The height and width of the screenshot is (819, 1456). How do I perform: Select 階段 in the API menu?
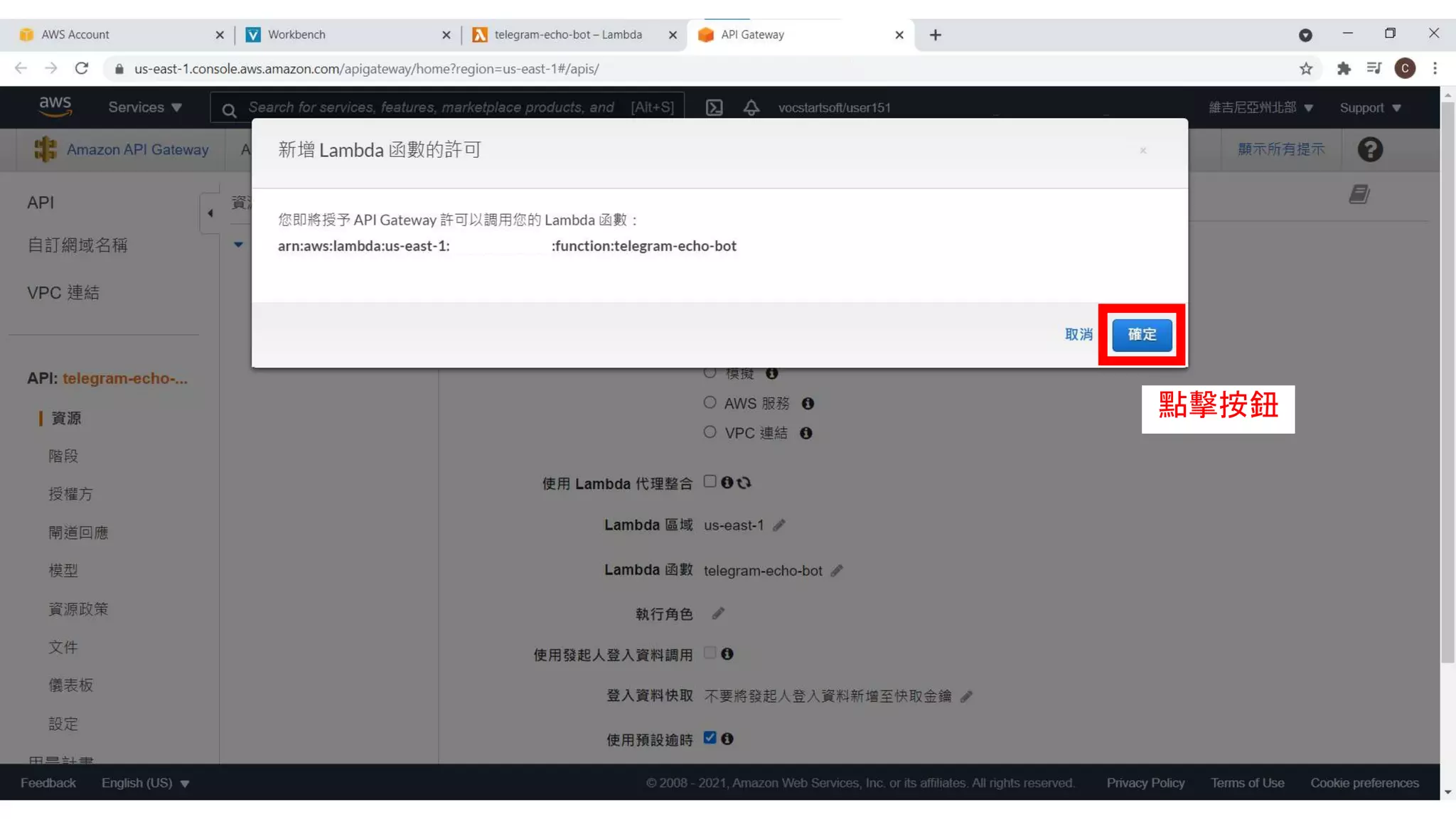(x=63, y=456)
